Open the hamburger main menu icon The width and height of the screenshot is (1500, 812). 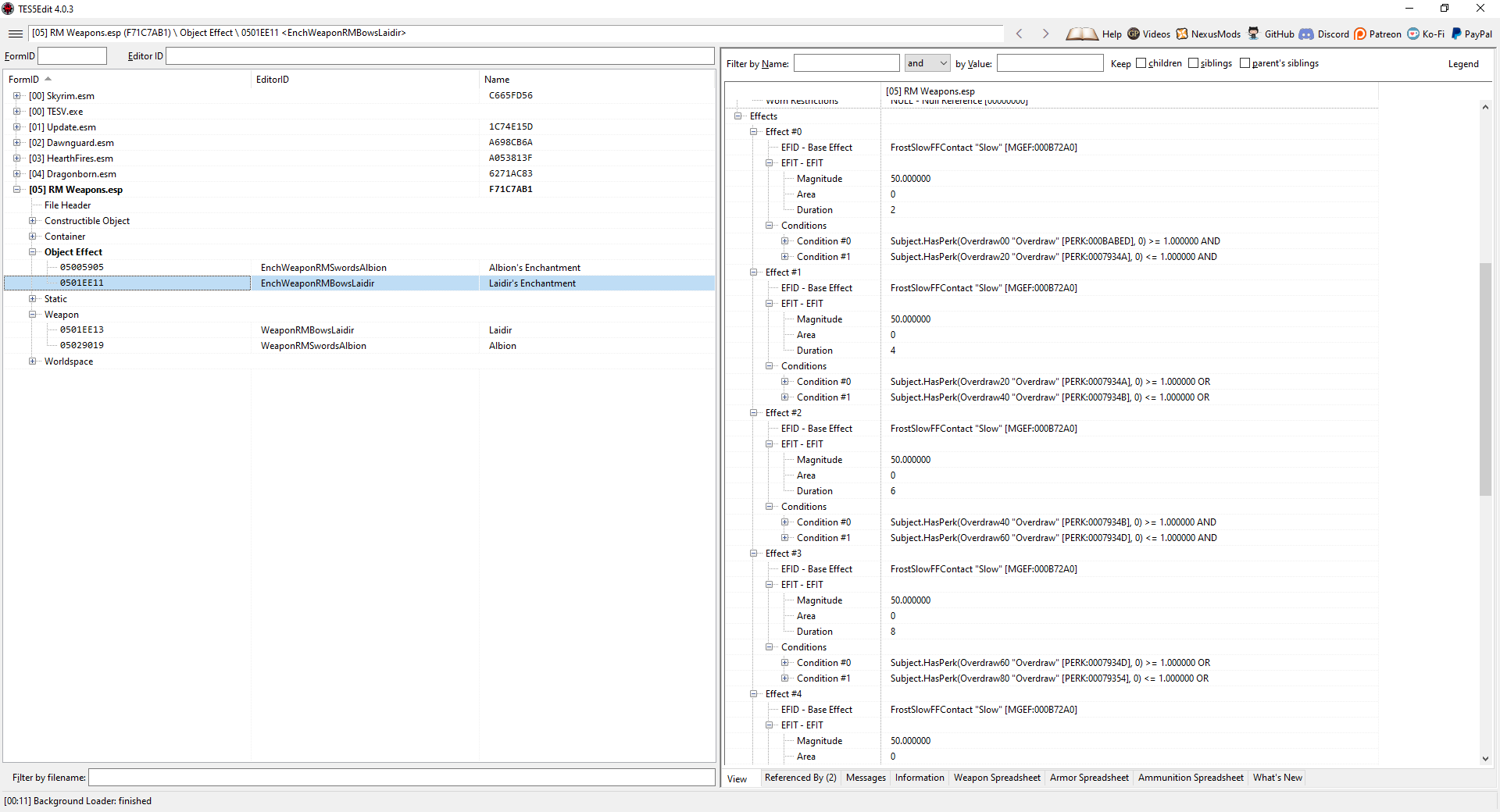15,34
